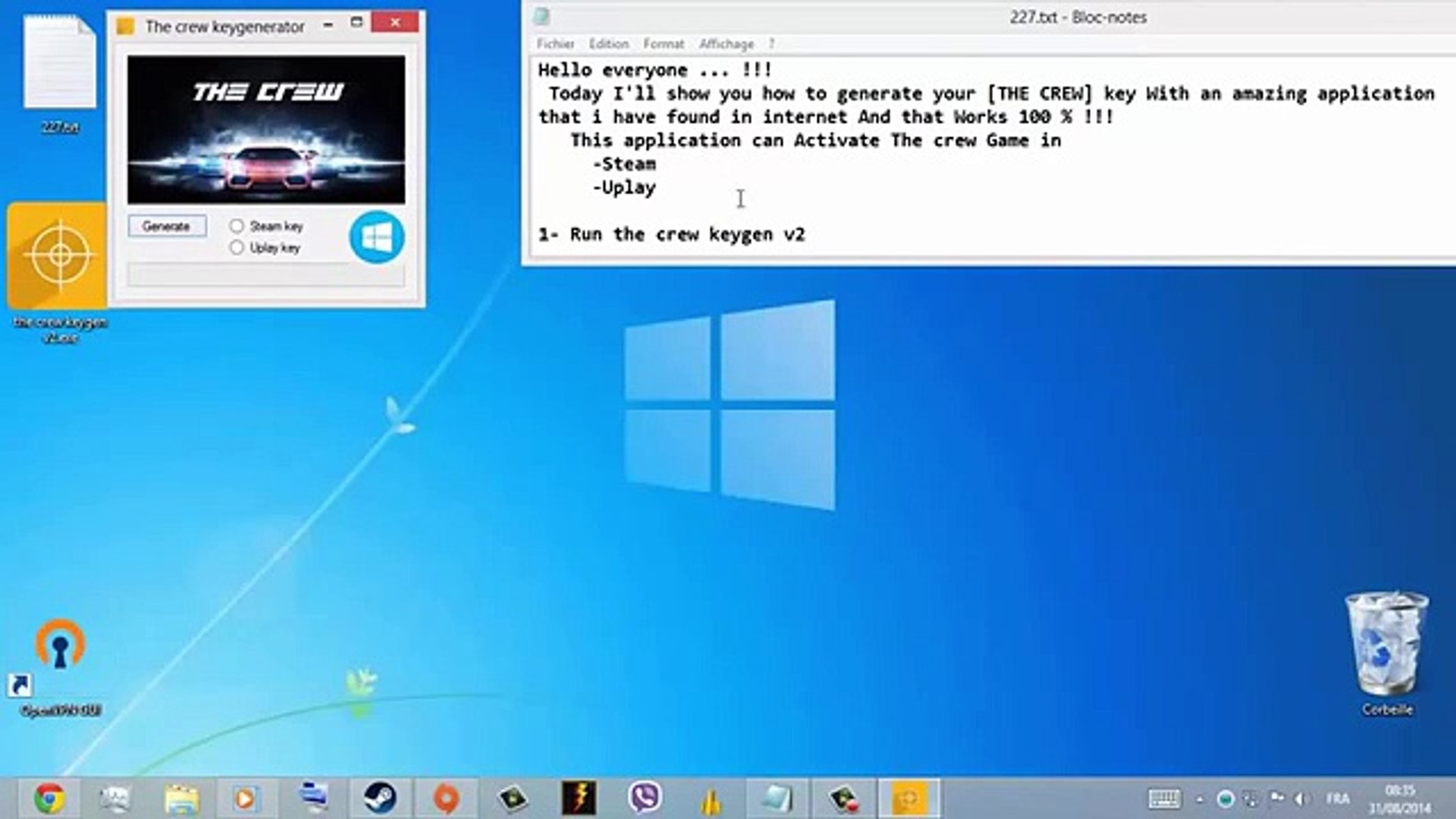Open the Edition menu
Image resolution: width=1456 pixels, height=819 pixels.
[x=608, y=44]
